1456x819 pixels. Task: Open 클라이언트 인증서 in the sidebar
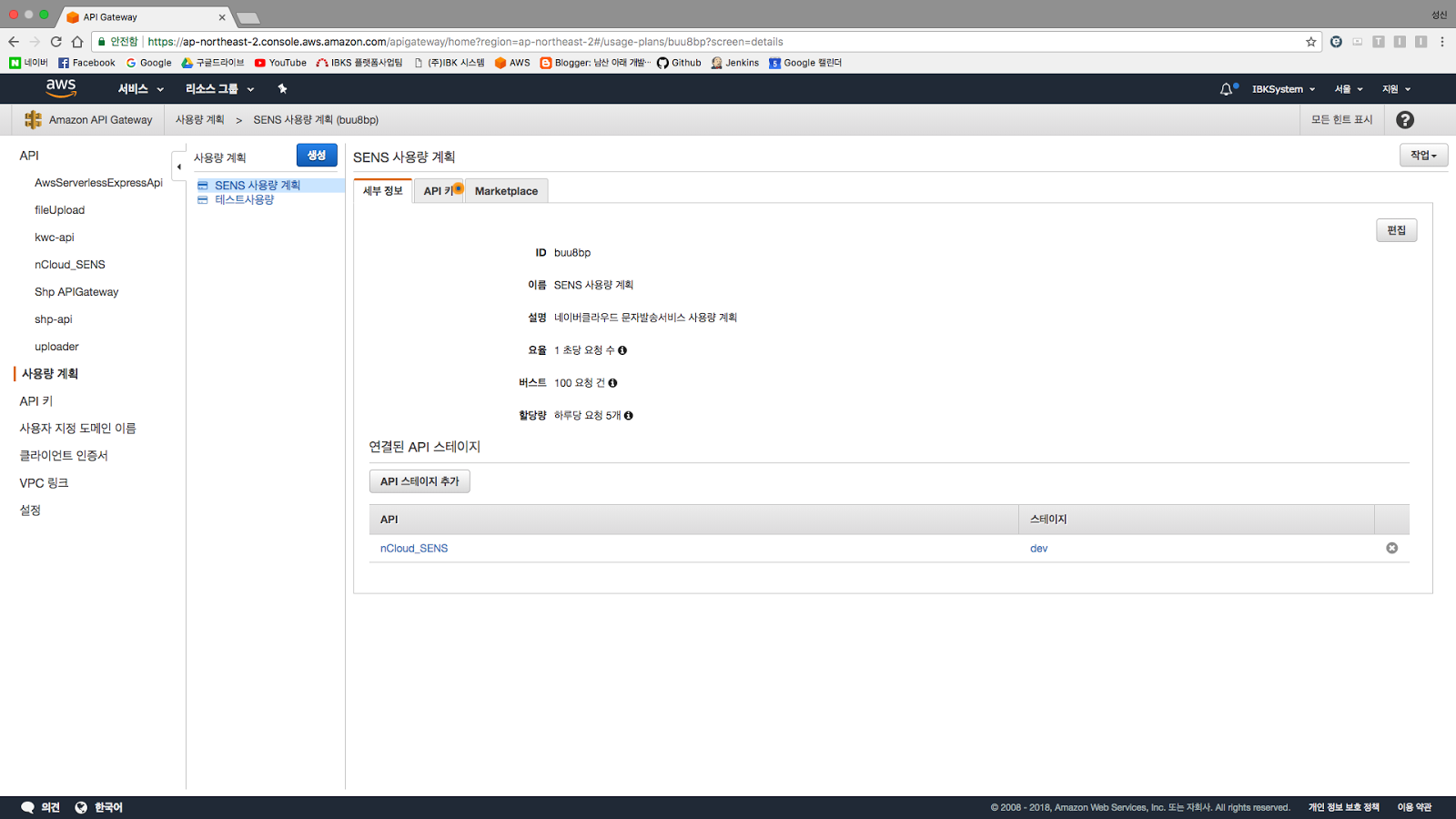coord(64,456)
